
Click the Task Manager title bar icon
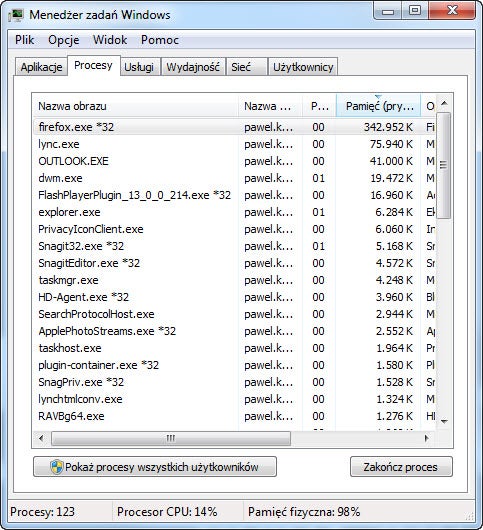click(16, 15)
